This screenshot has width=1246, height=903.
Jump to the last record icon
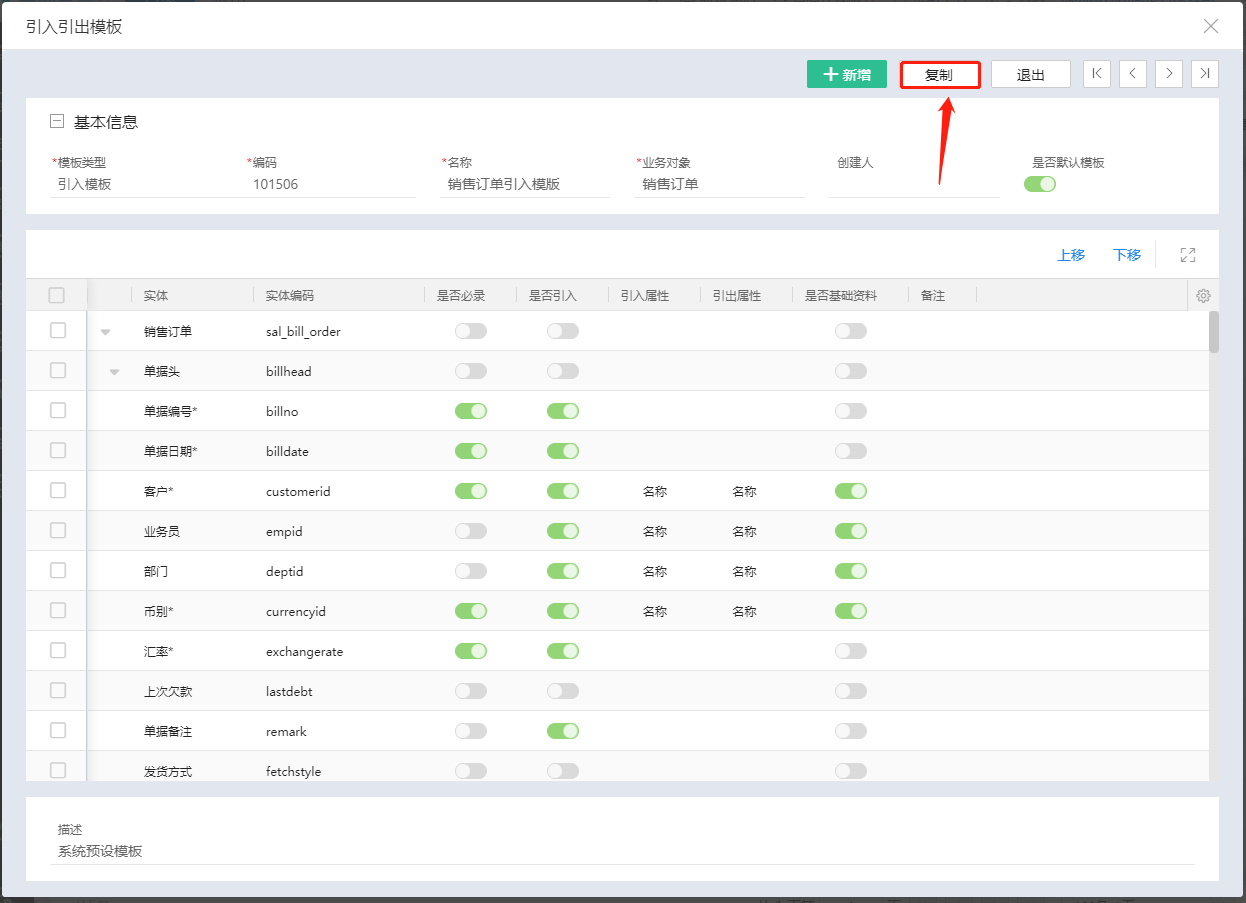tap(1205, 74)
